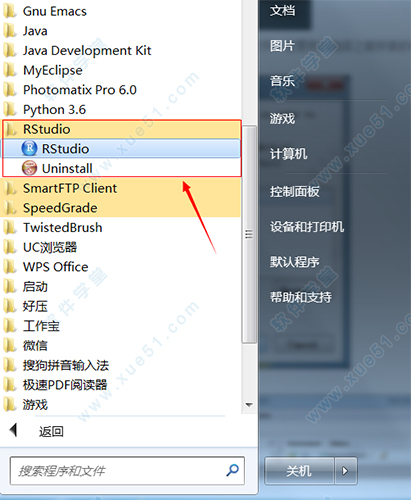Click the back arrow beside 返回
This screenshot has width=411, height=500.
click(14, 430)
